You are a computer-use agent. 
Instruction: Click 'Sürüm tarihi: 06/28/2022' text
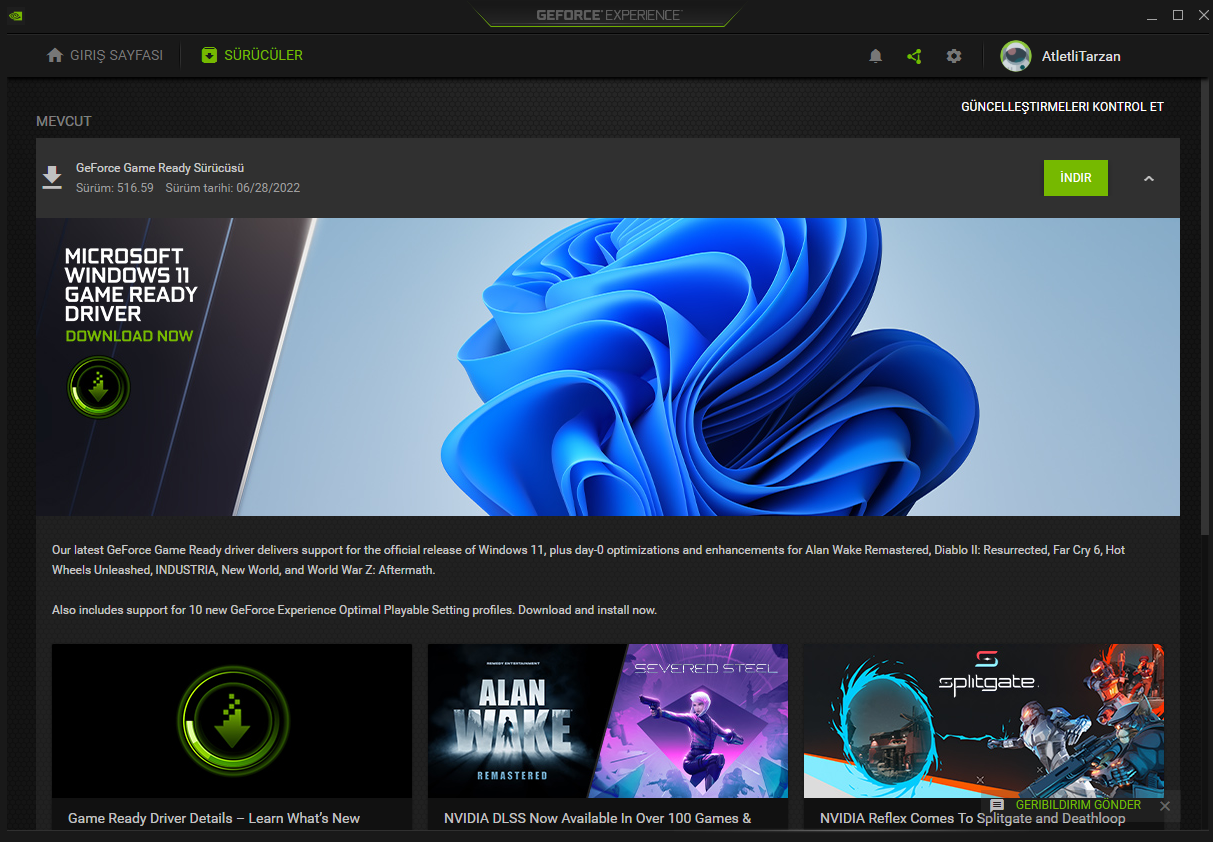click(233, 188)
